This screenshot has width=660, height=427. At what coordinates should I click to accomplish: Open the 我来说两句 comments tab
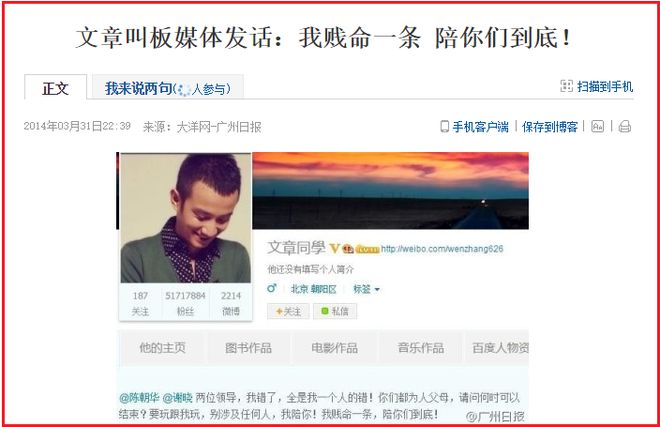pyautogui.click(x=168, y=87)
